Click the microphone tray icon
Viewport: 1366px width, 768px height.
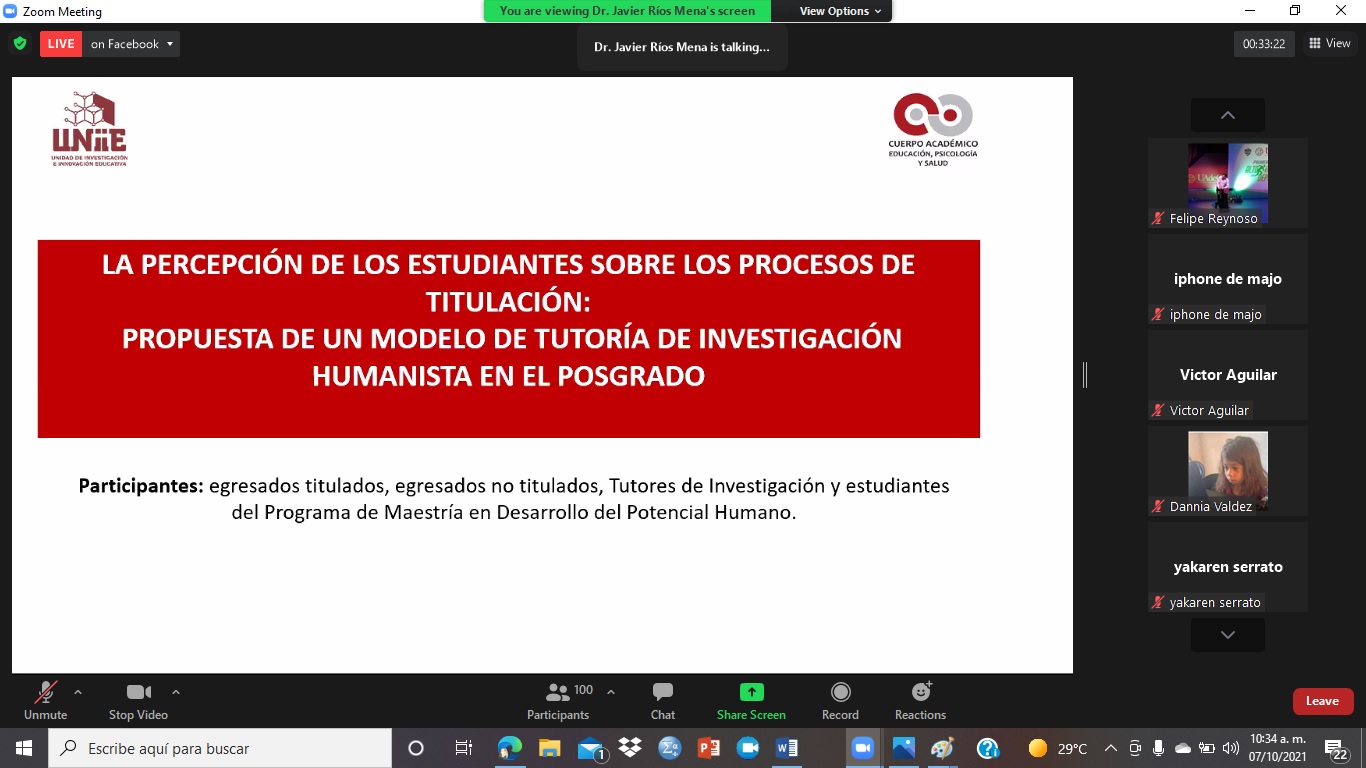1158,748
